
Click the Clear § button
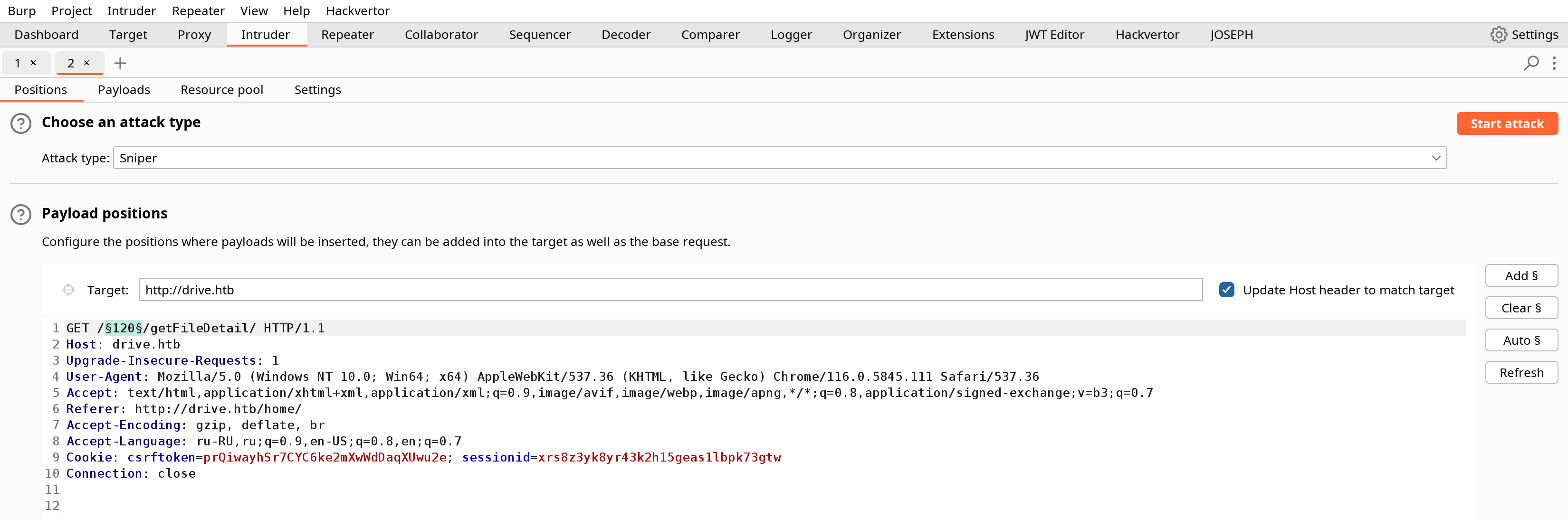pyautogui.click(x=1521, y=308)
